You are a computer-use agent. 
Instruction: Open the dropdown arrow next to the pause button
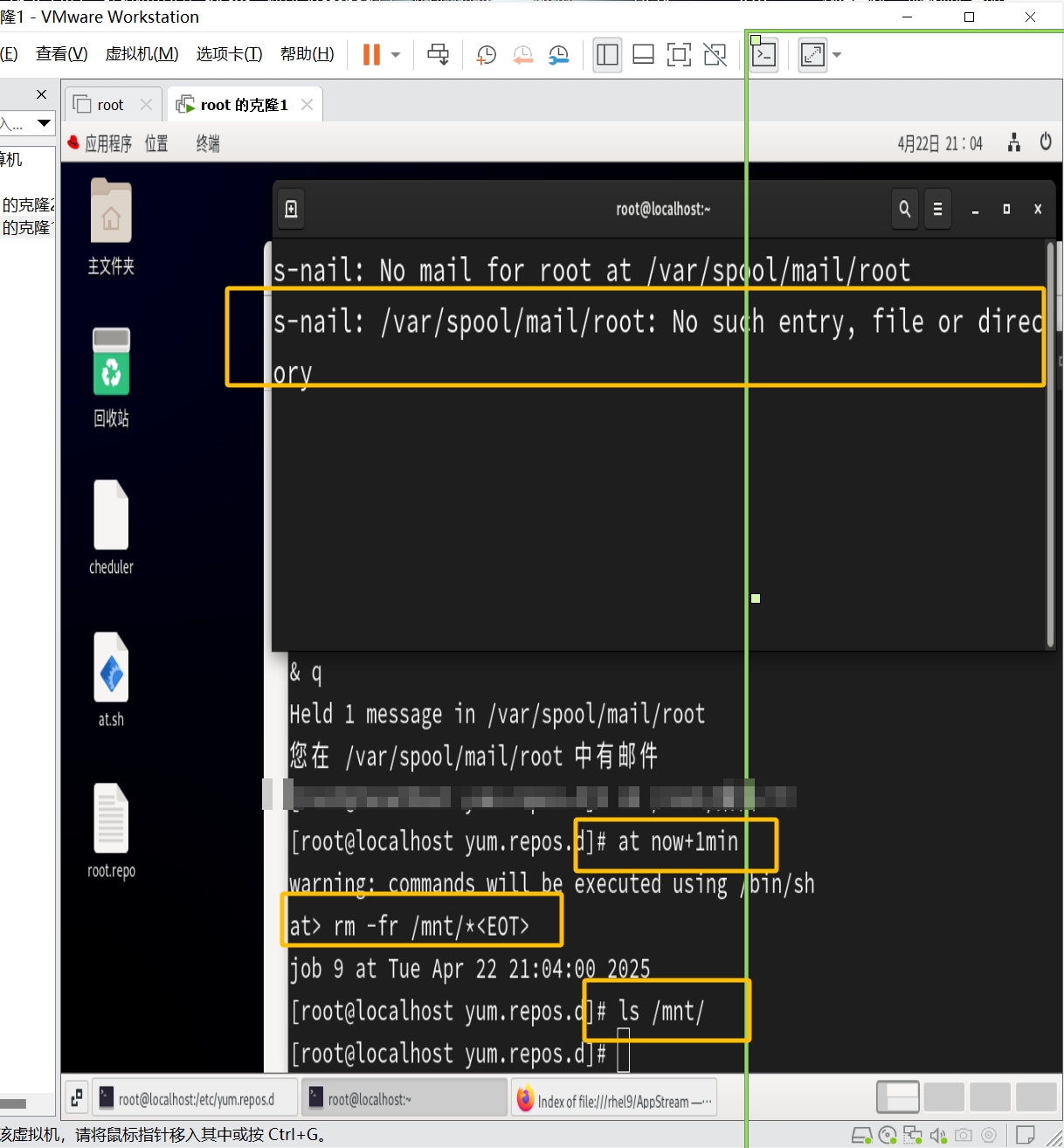pos(396,54)
